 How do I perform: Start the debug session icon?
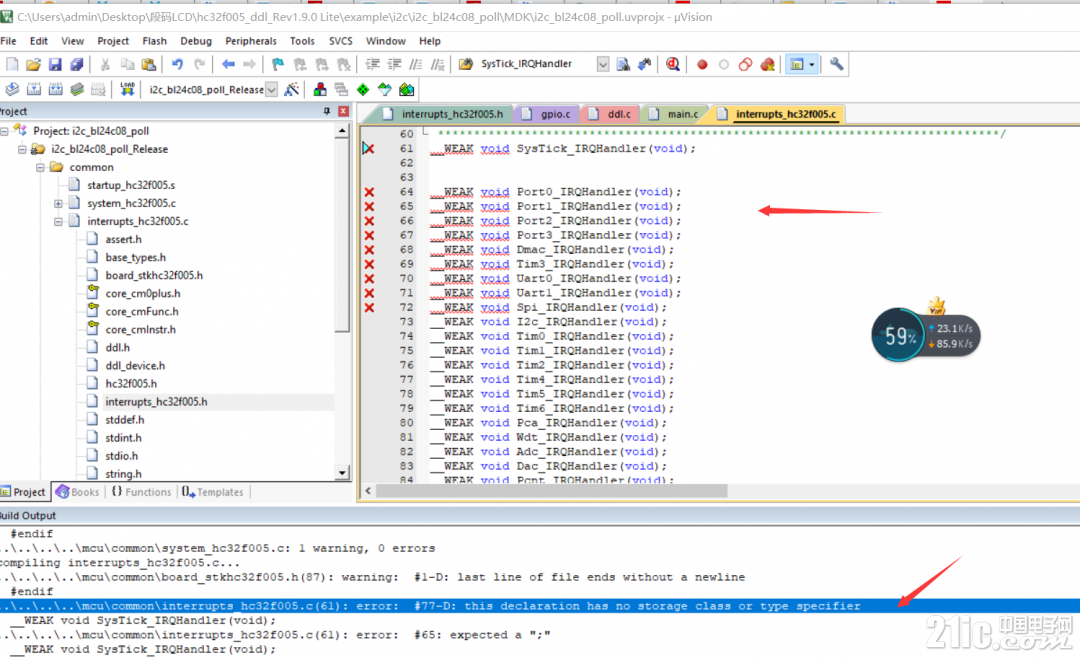click(673, 64)
